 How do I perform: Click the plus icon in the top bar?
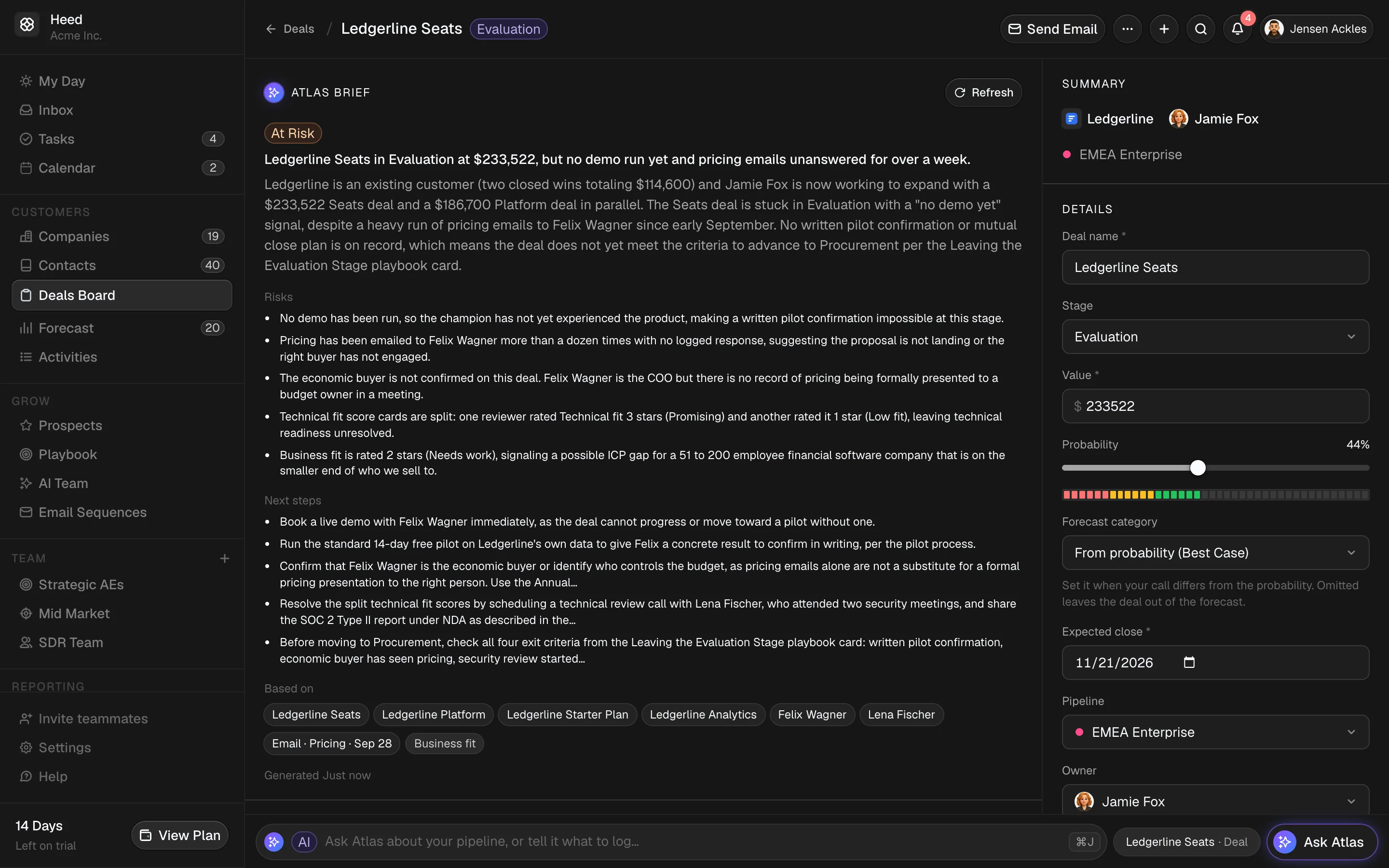point(1163,29)
